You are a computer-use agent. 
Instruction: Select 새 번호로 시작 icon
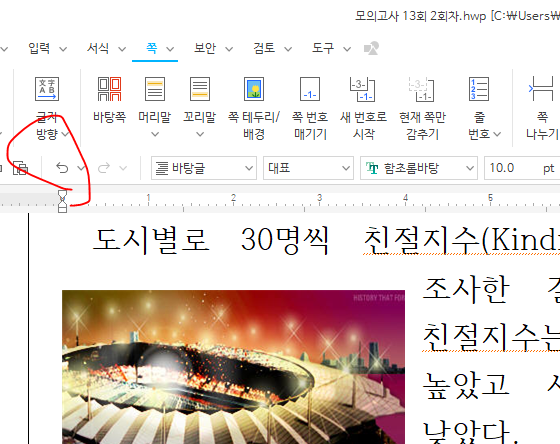coord(363,89)
